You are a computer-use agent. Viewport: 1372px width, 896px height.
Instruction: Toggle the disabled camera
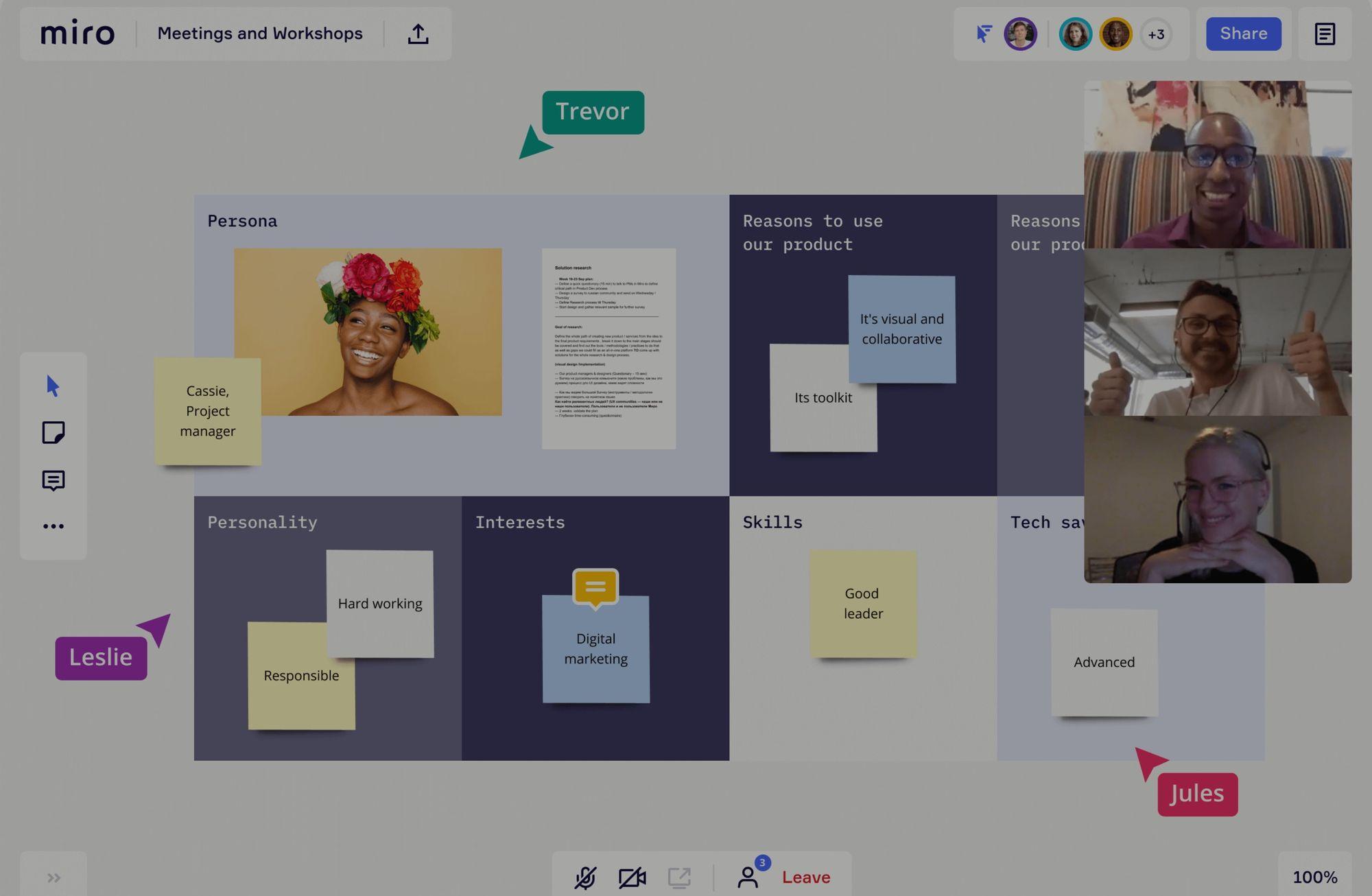[632, 877]
